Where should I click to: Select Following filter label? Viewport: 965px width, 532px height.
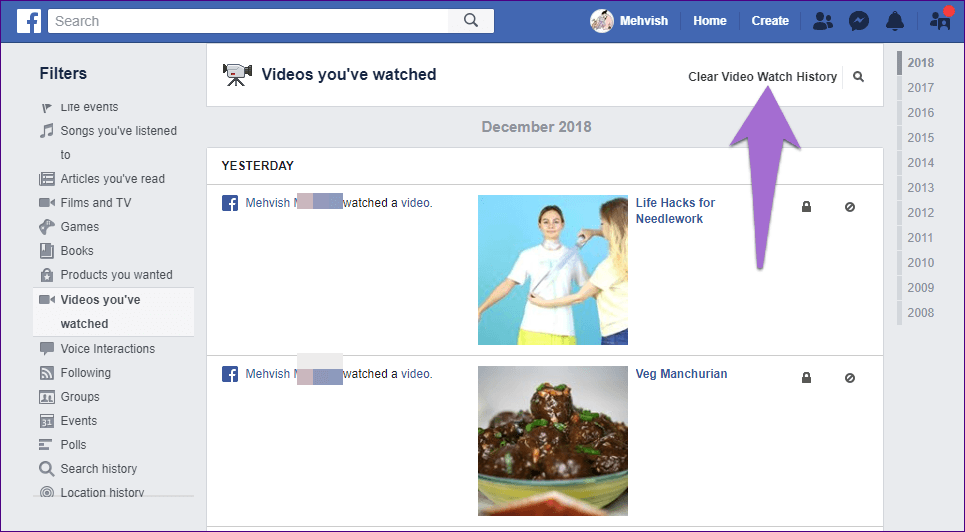86,373
